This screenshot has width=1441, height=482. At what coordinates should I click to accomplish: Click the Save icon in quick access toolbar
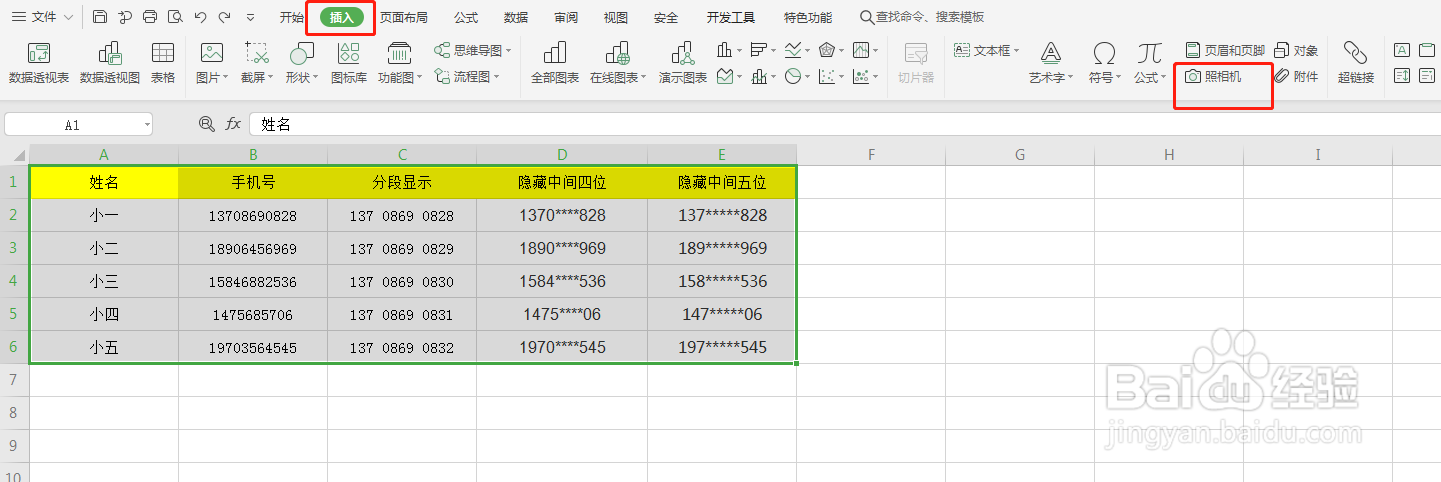coord(99,17)
